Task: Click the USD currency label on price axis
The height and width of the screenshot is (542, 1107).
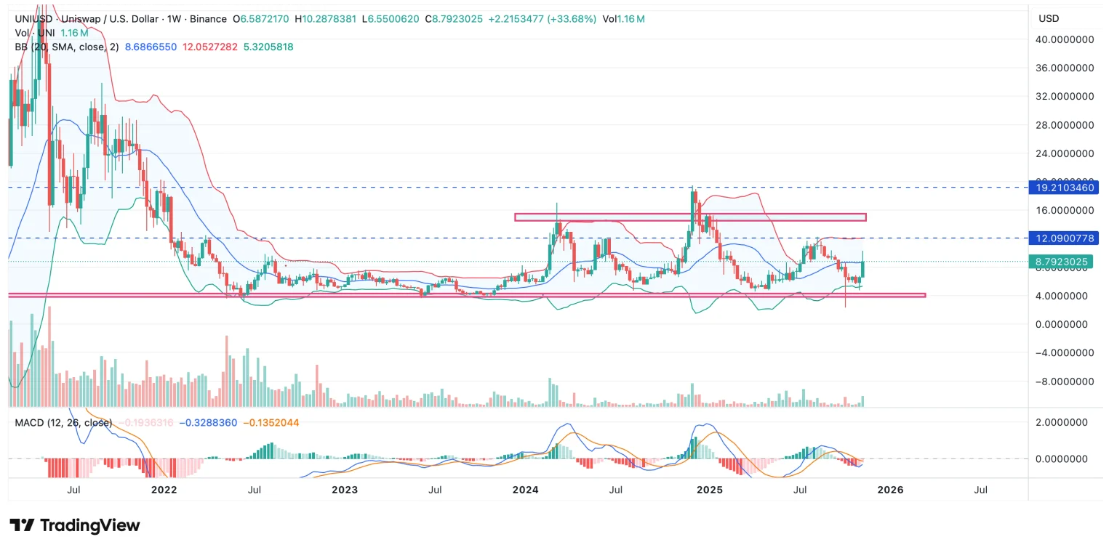Action: pos(1049,19)
